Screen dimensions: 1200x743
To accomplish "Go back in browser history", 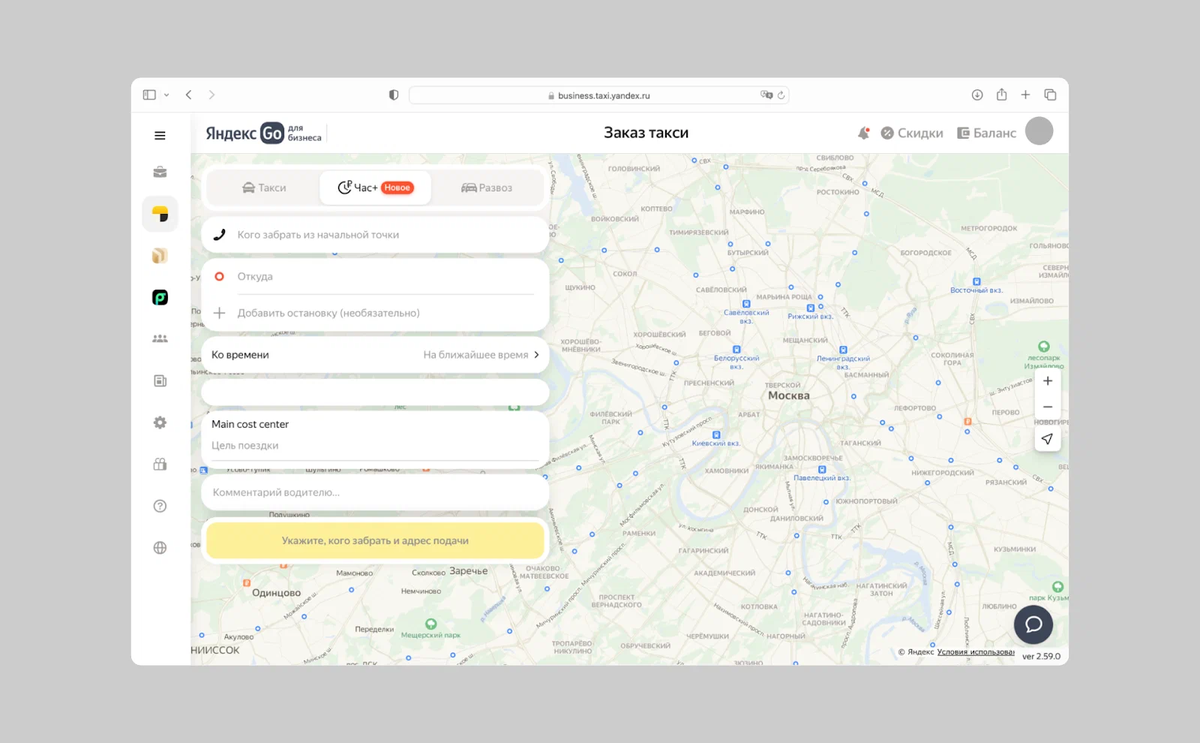I will (x=188, y=95).
